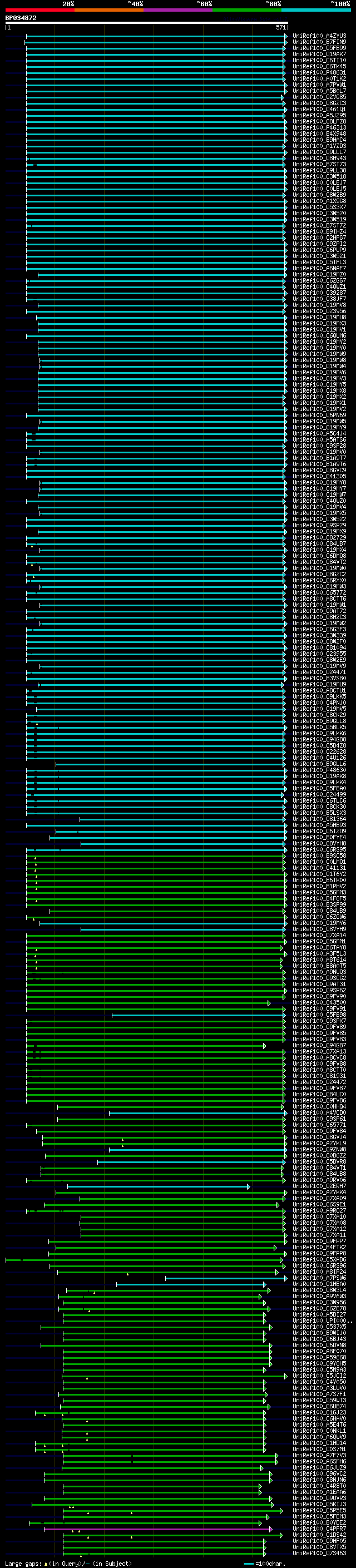Open hit UniRef100_Q2VG85

(x=319, y=97)
